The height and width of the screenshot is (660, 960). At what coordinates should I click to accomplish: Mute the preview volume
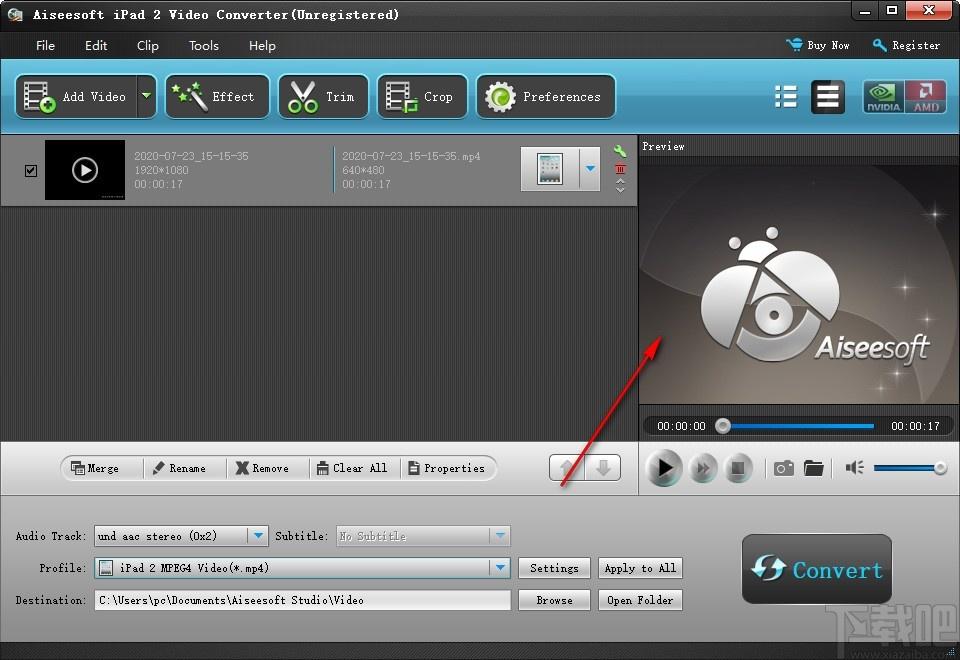[854, 468]
